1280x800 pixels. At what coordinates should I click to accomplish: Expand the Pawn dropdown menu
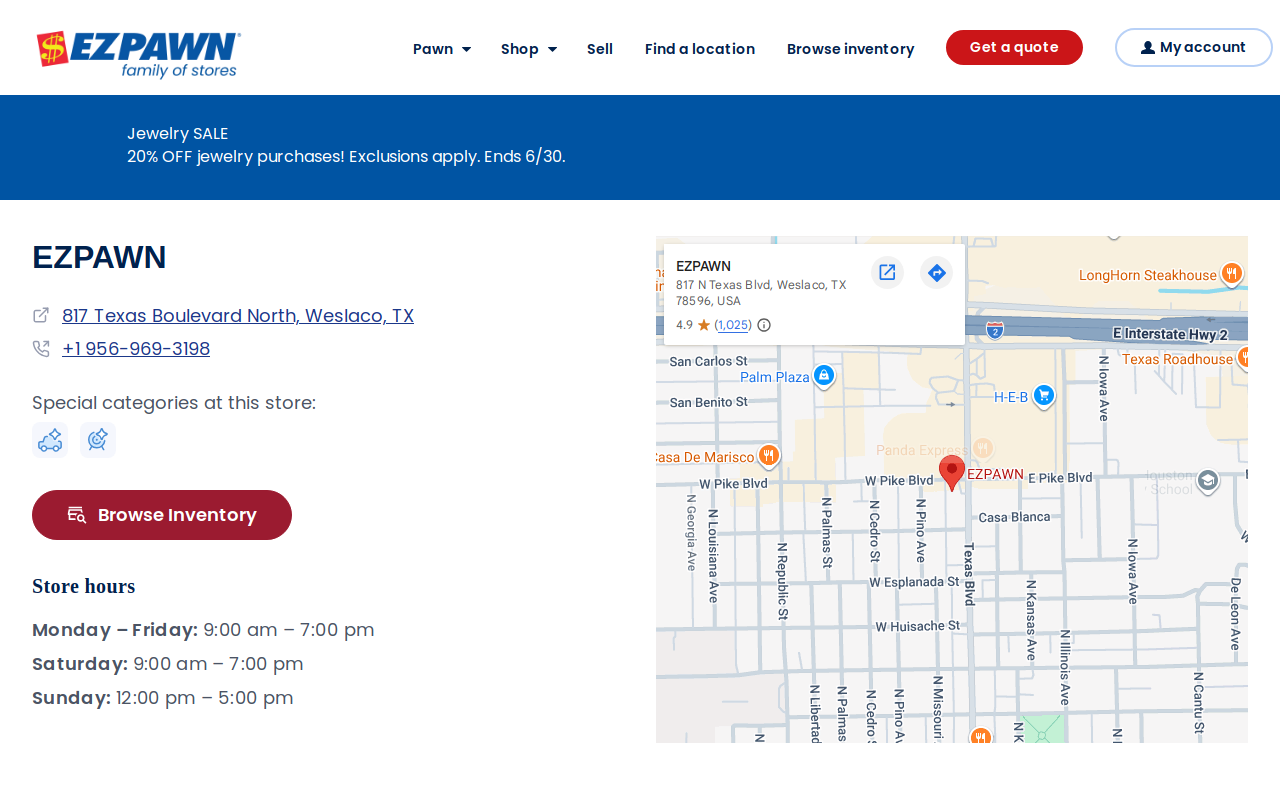tap(442, 49)
